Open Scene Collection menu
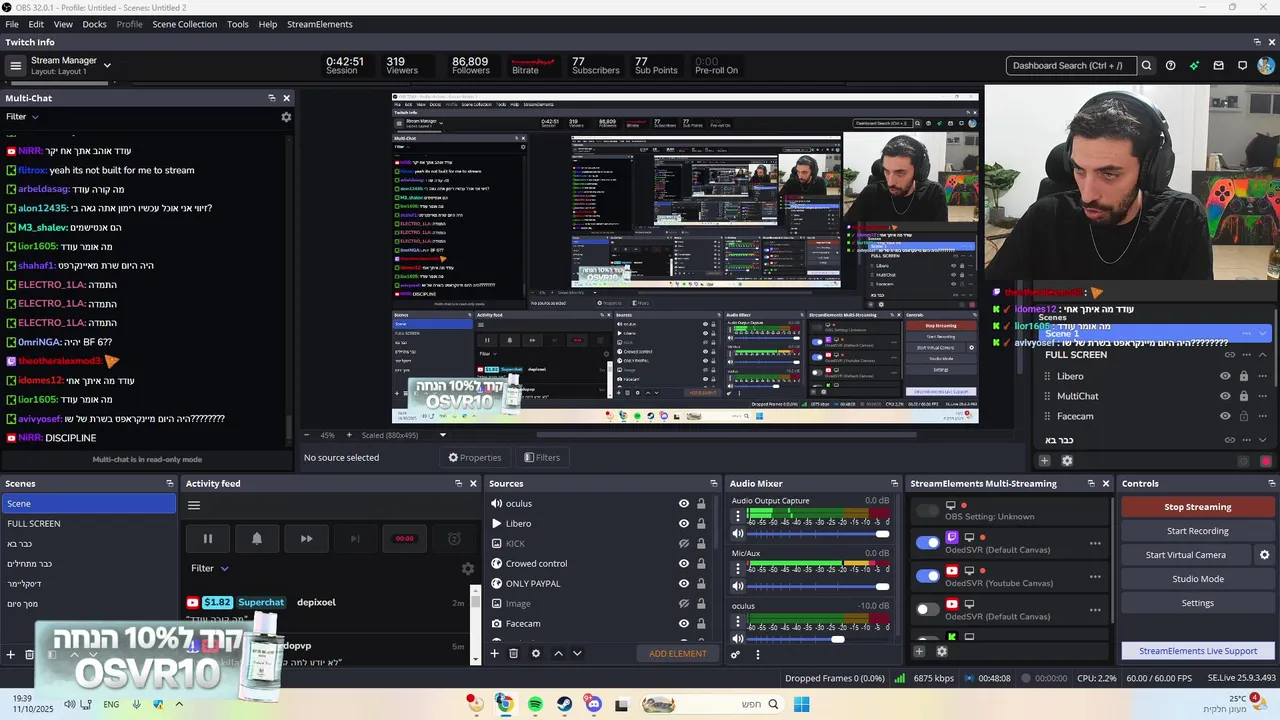Screen dimensions: 1280x720 [184, 24]
